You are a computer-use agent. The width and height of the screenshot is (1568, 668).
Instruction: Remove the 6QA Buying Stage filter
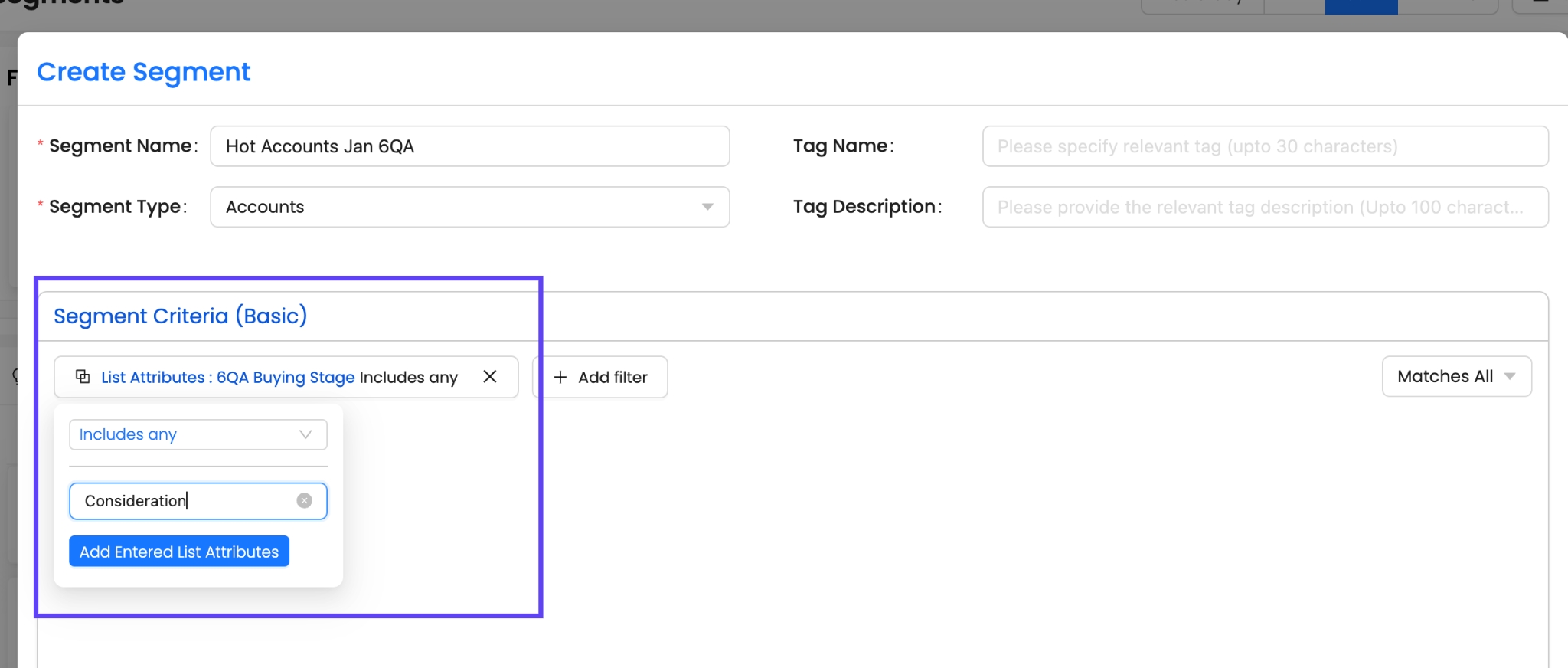(x=490, y=376)
